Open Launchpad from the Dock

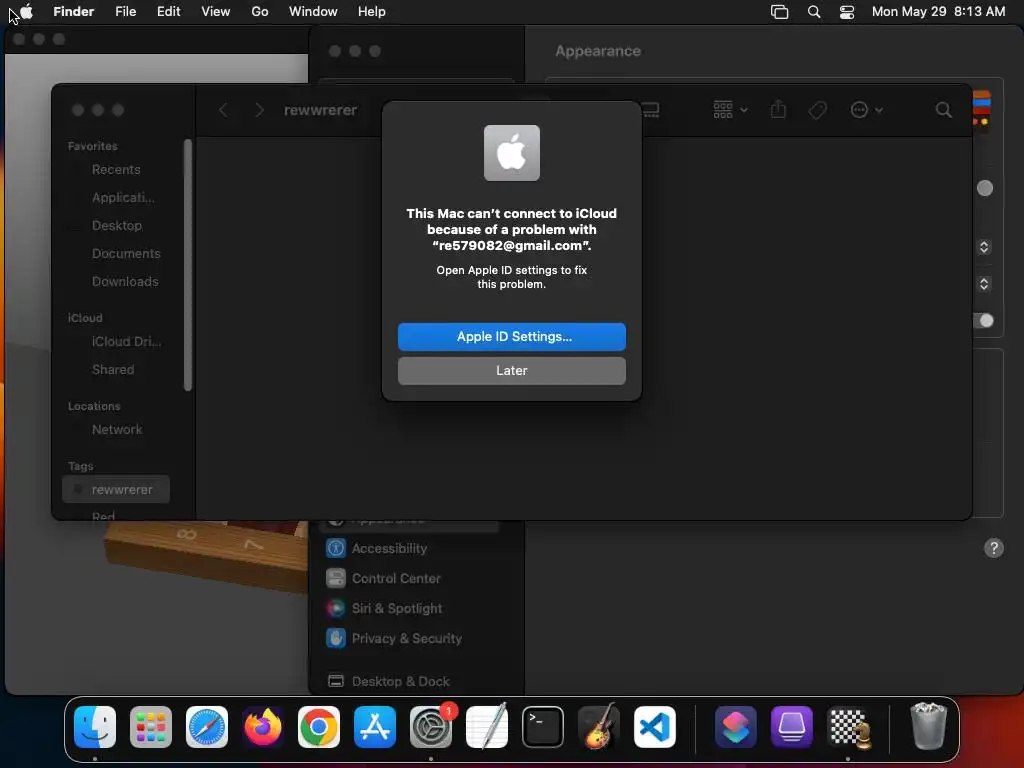151,727
